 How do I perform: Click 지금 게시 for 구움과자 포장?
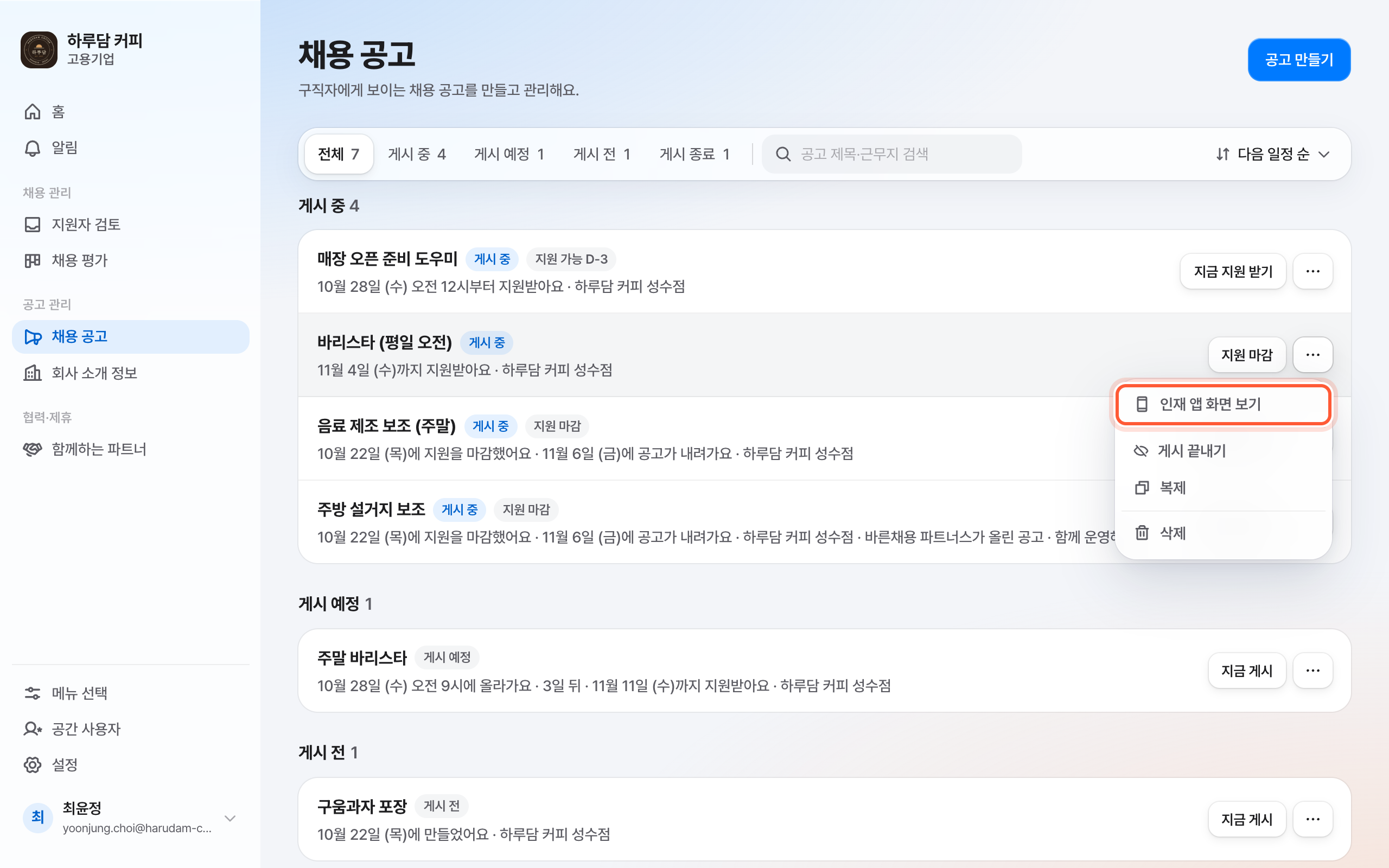1247,819
